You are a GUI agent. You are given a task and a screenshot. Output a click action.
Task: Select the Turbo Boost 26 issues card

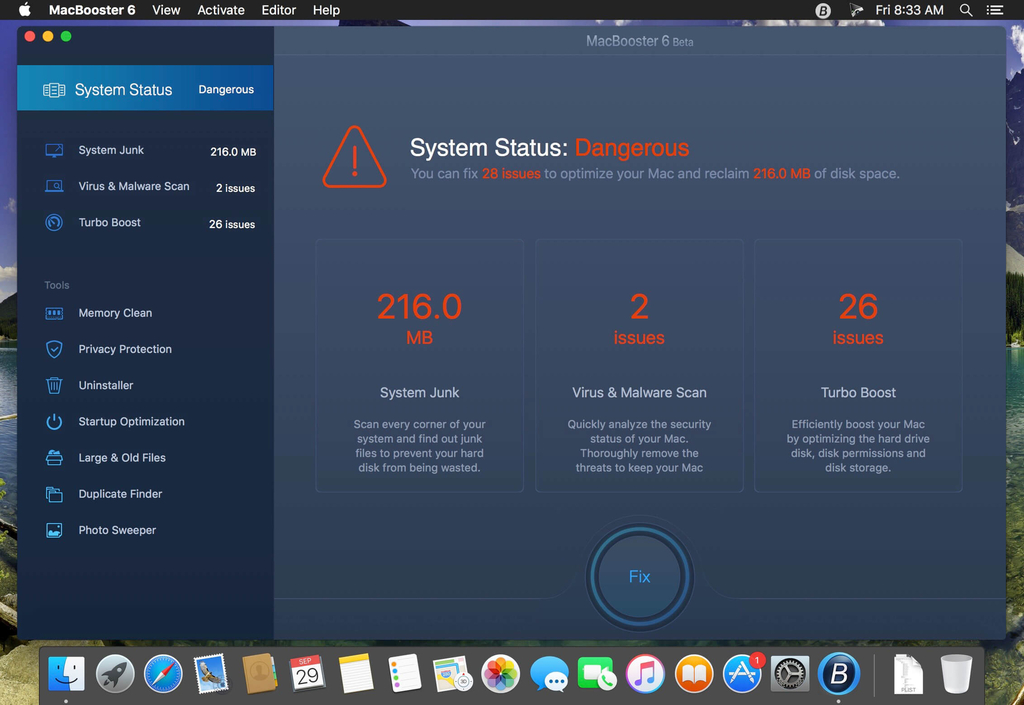pos(858,365)
